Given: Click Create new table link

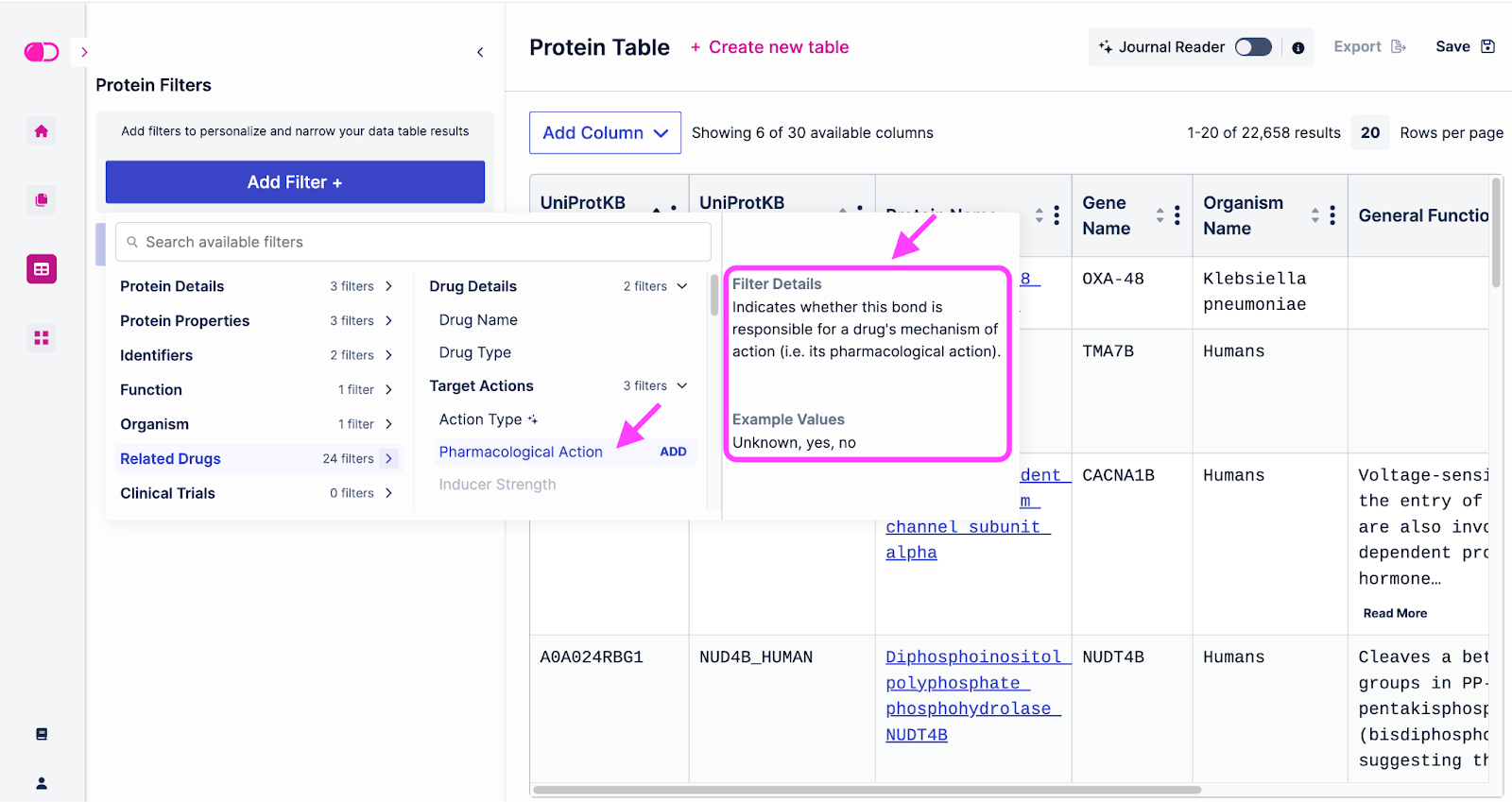Looking at the screenshot, I should point(769,47).
